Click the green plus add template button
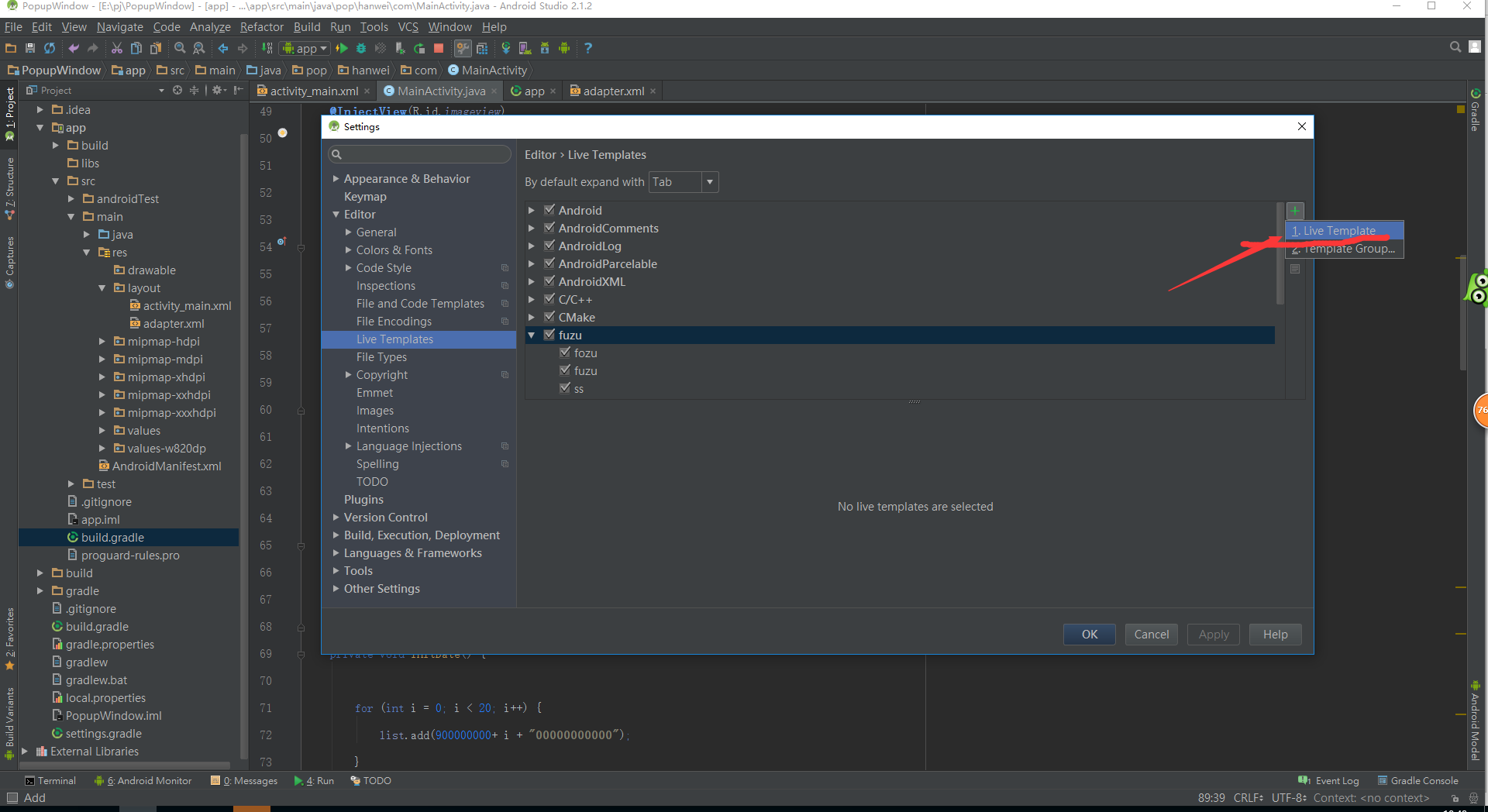This screenshot has height=812, width=1488. 1295,211
